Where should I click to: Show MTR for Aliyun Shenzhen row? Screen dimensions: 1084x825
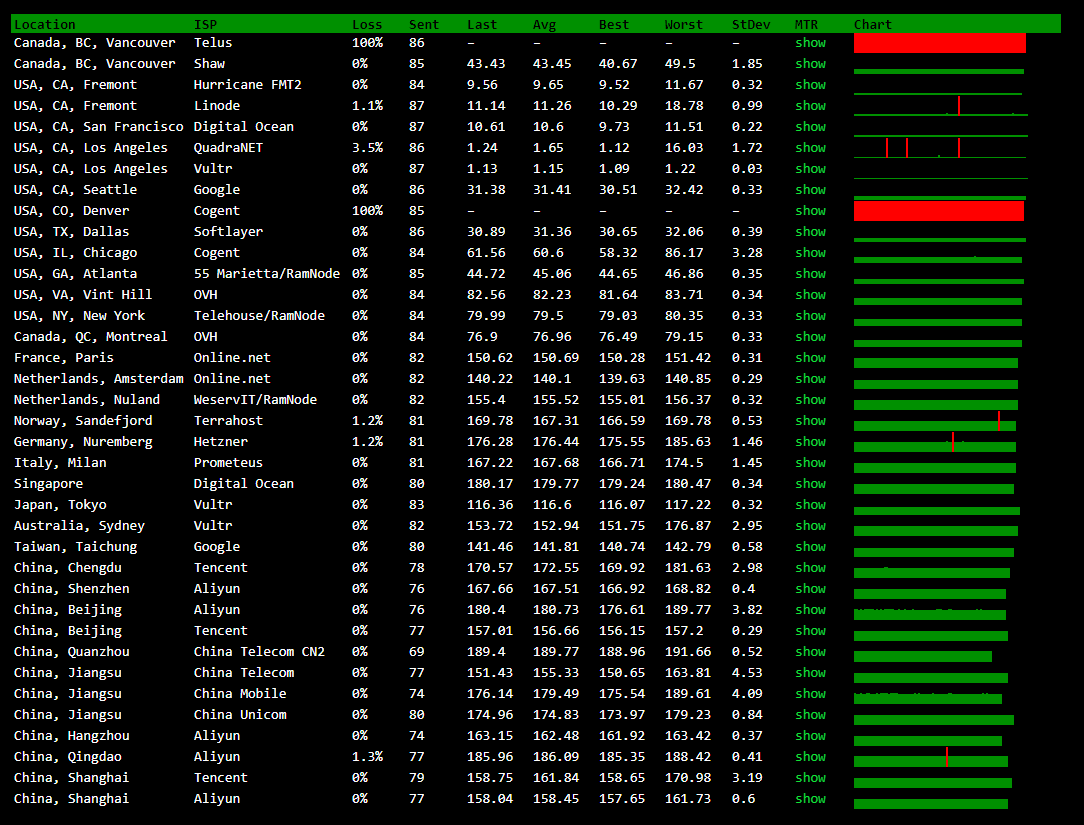[810, 588]
